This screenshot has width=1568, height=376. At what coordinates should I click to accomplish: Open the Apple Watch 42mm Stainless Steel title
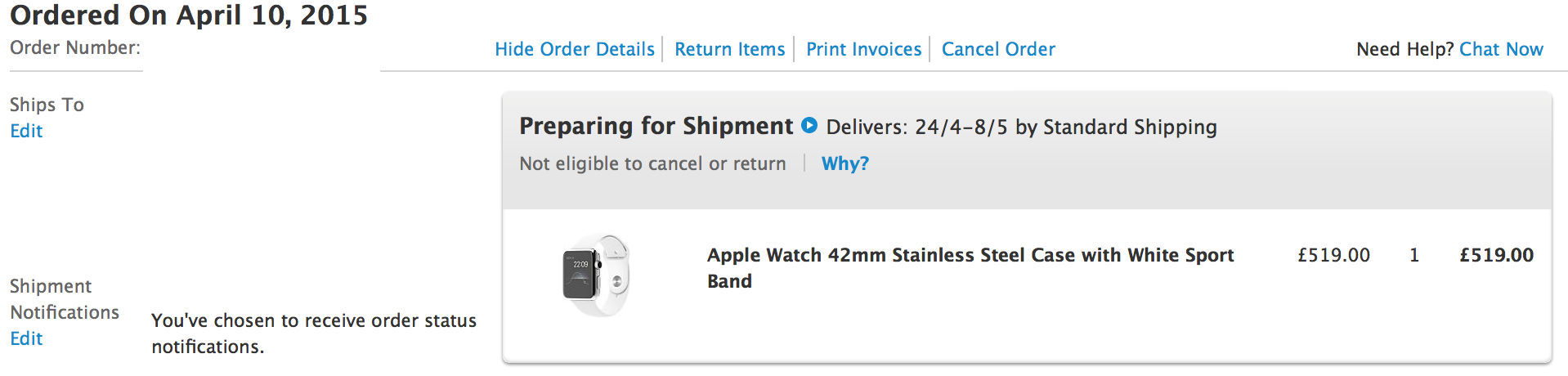[x=970, y=268]
